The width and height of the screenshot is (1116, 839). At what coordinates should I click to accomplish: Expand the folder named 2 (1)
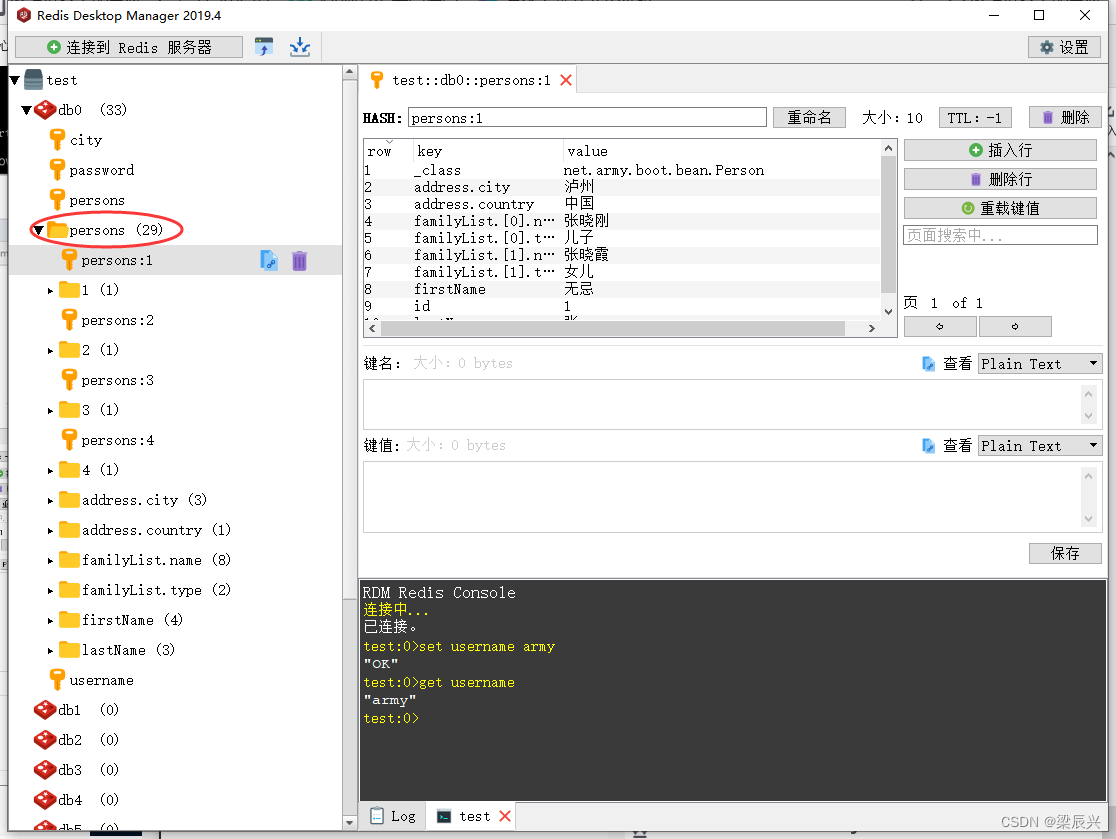point(51,350)
